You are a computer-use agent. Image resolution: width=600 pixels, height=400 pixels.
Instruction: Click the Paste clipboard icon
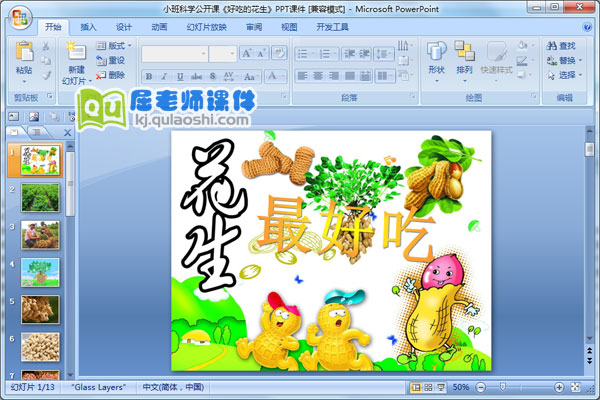[24, 51]
